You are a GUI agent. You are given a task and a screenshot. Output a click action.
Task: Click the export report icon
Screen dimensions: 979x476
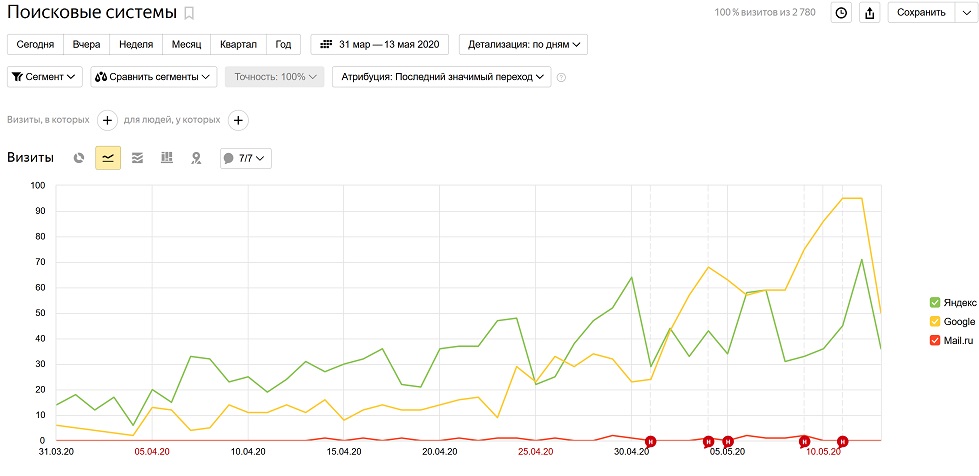869,13
